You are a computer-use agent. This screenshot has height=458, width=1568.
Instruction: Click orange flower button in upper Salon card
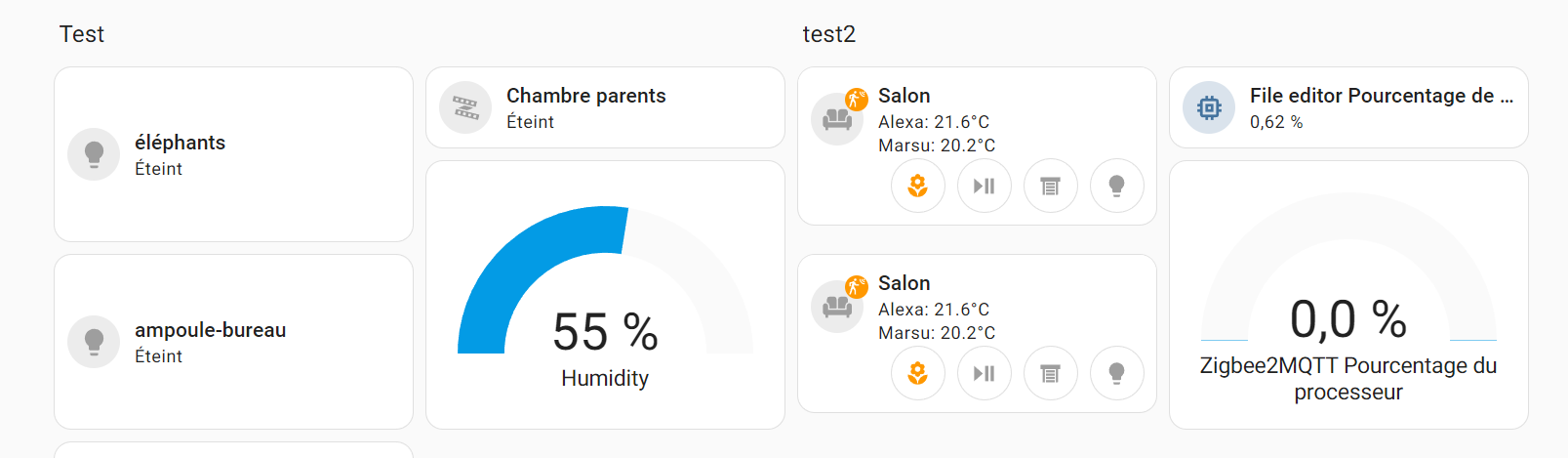(918, 186)
